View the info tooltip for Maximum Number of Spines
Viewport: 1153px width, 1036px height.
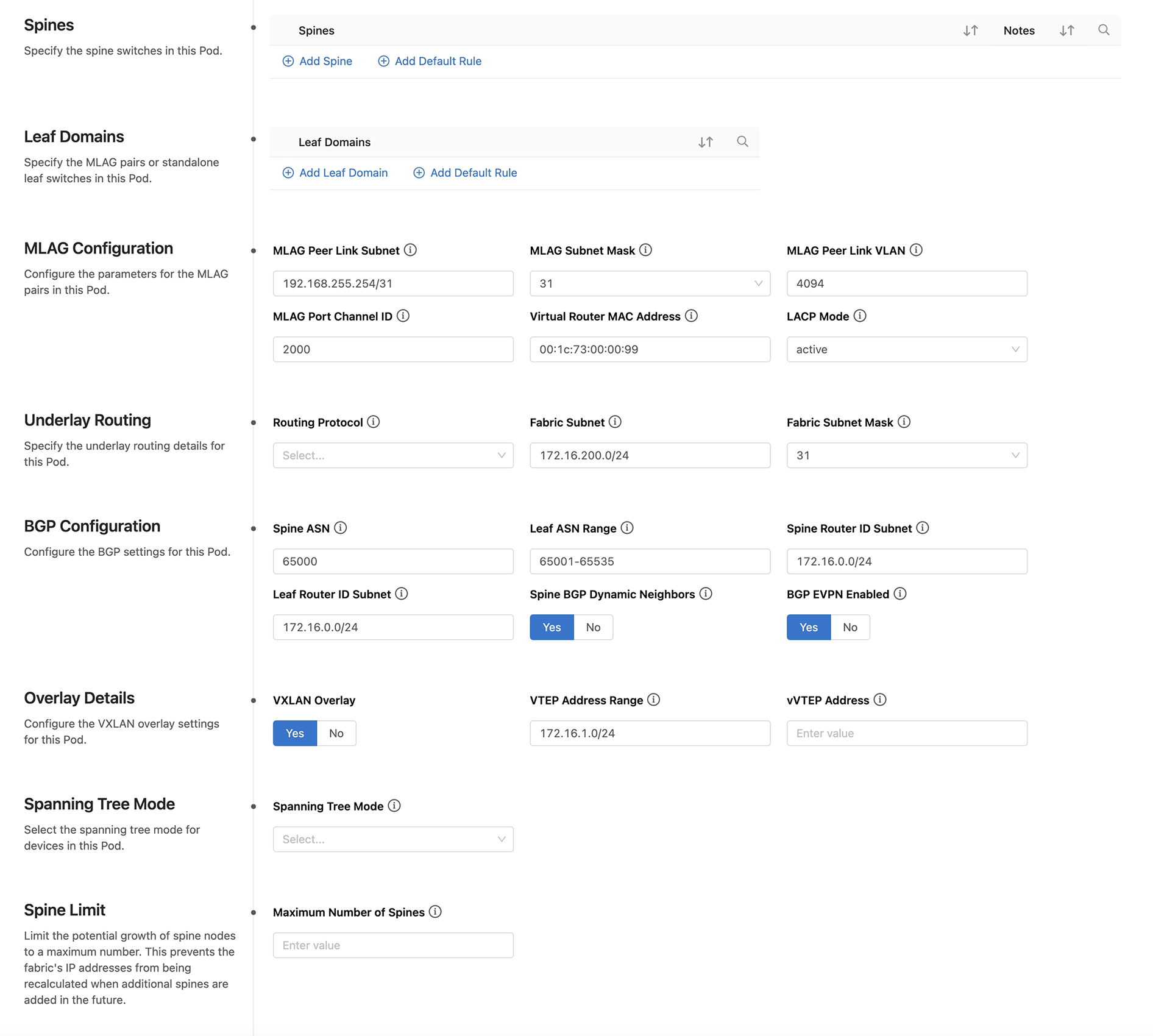tap(435, 912)
